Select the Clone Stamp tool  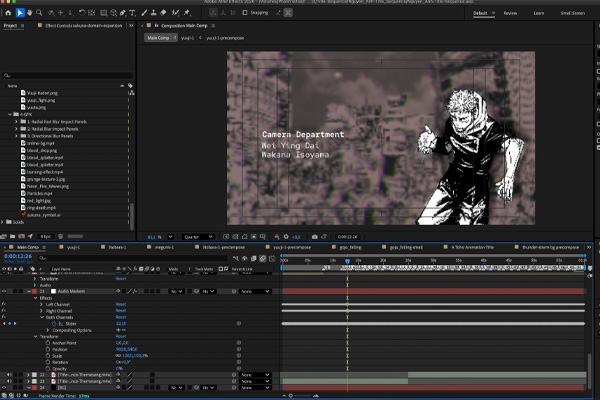point(153,13)
